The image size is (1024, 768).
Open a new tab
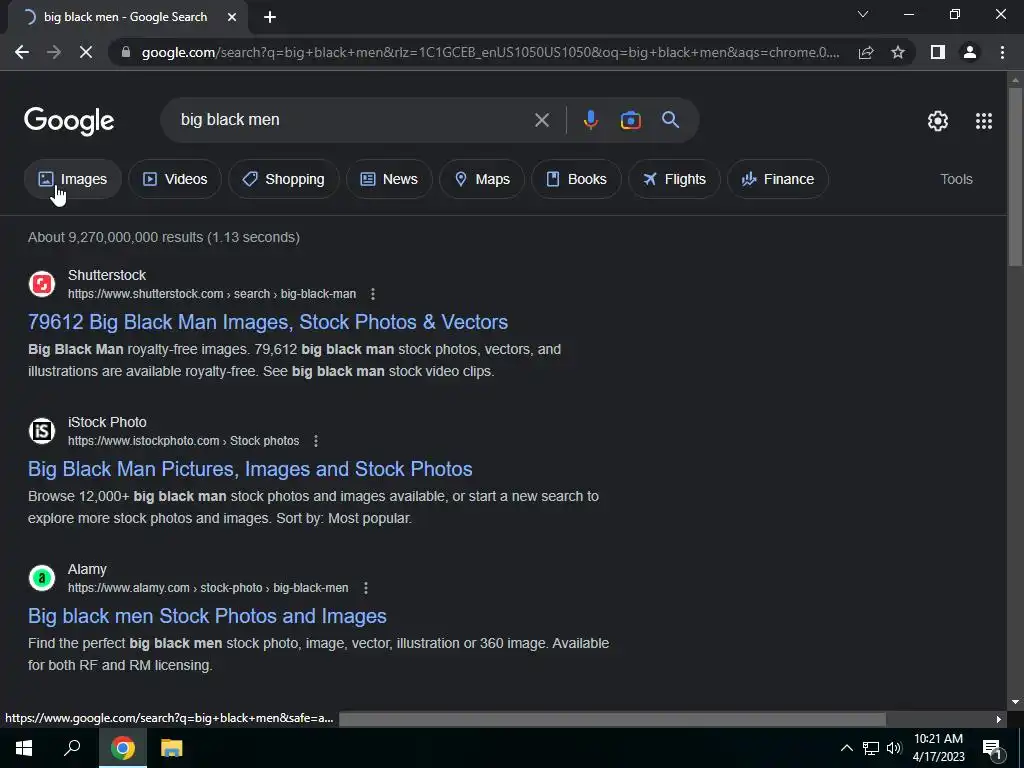tap(270, 18)
